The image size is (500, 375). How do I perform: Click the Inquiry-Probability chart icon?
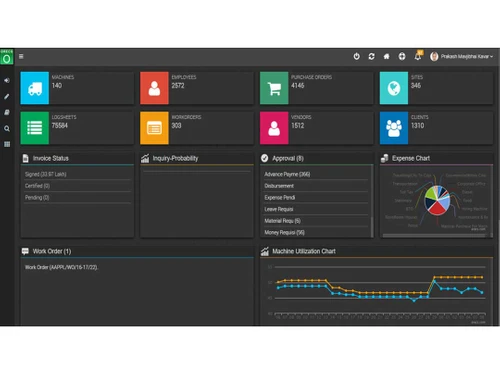pyautogui.click(x=145, y=158)
